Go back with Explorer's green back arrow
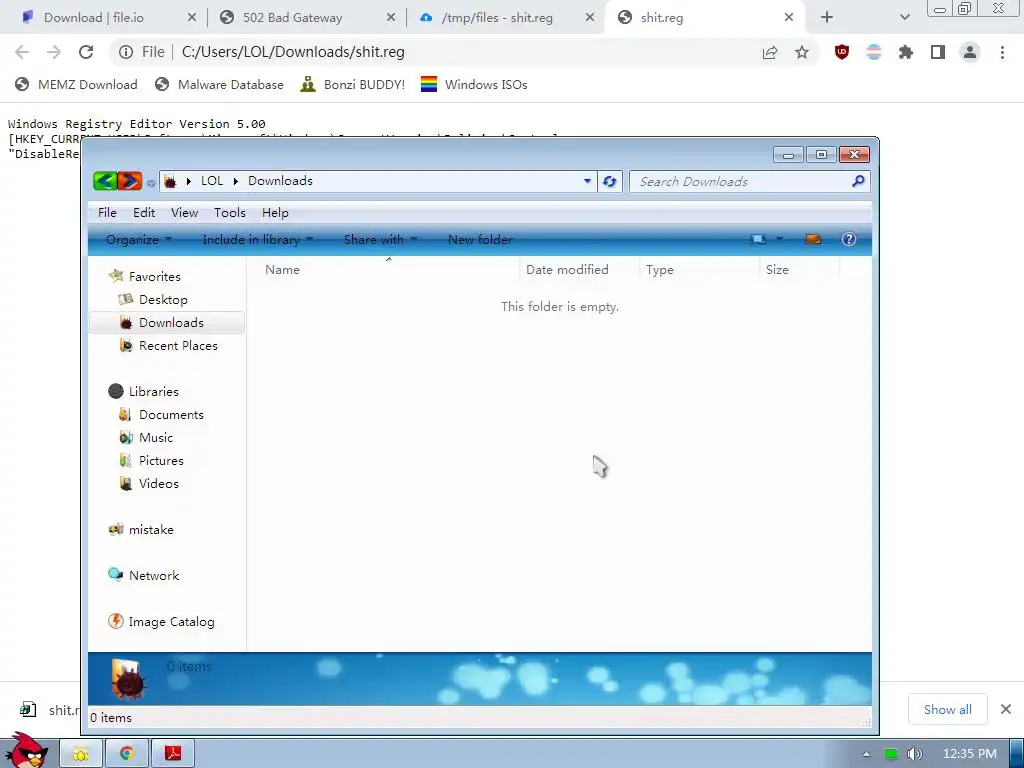This screenshot has height=768, width=1024. pyautogui.click(x=104, y=181)
